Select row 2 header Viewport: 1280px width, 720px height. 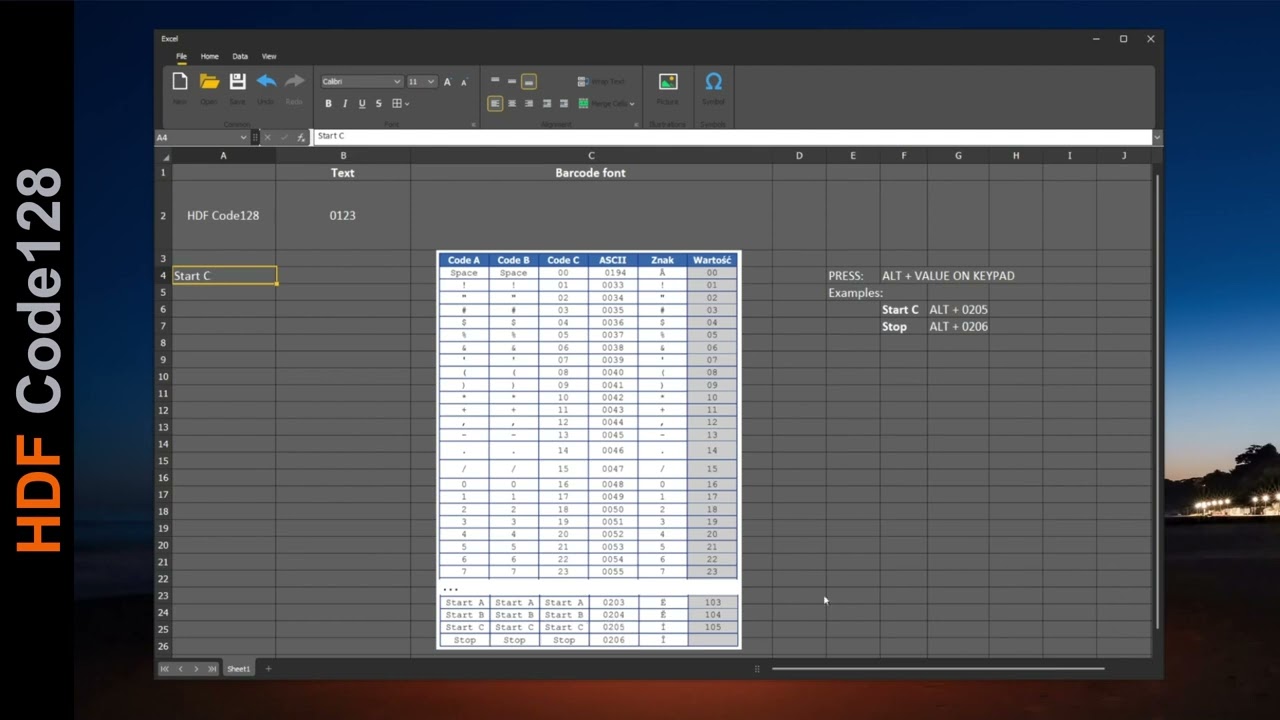[x=163, y=216]
